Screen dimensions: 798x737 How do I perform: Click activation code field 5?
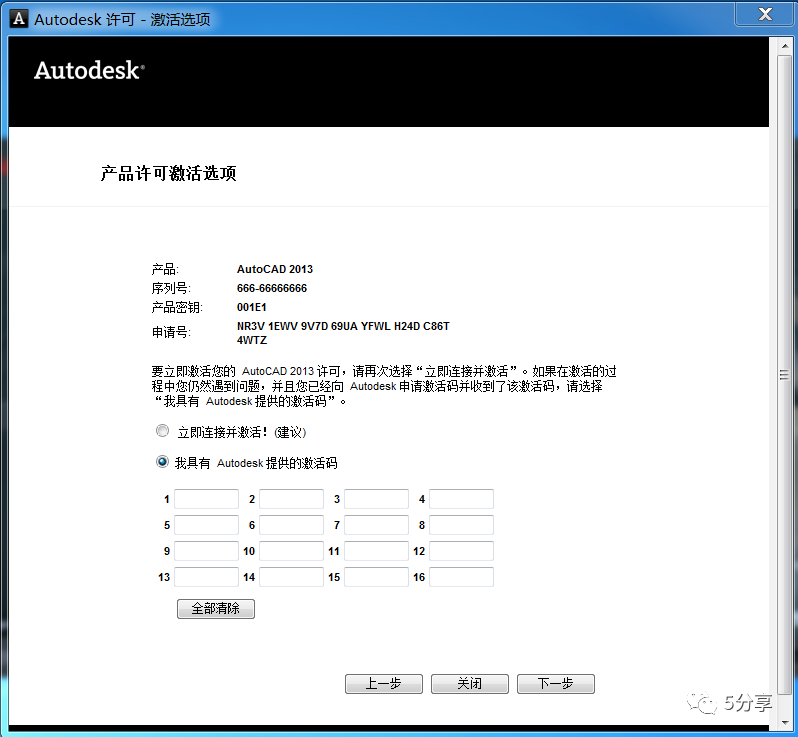point(207,525)
